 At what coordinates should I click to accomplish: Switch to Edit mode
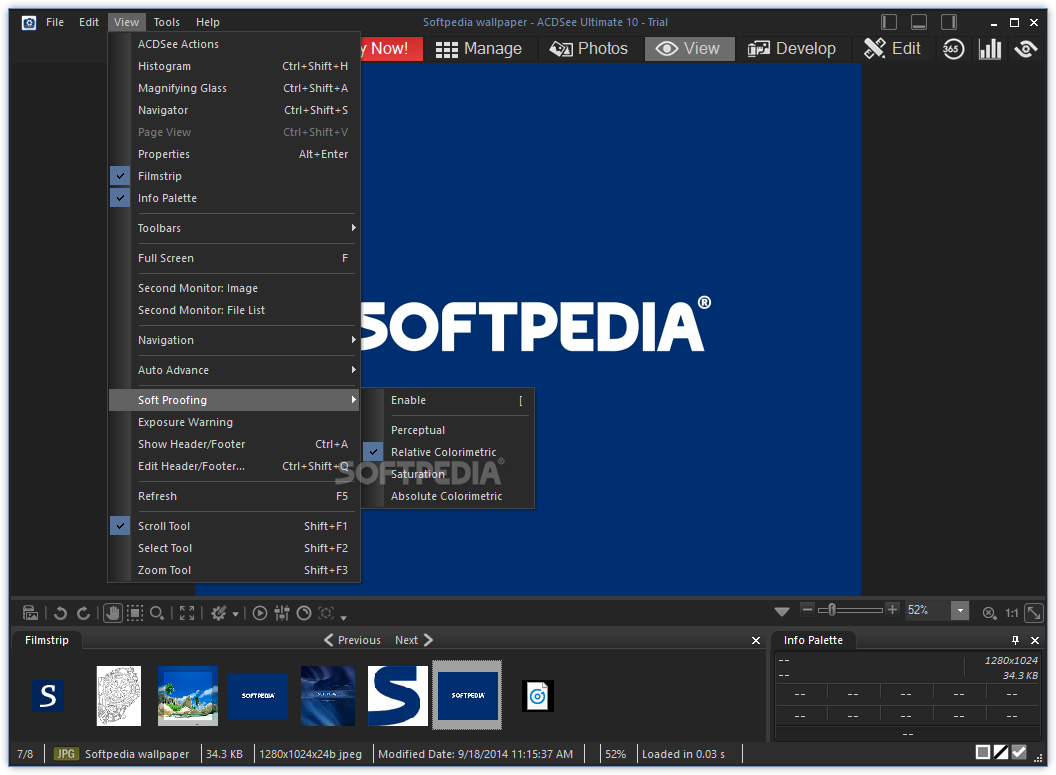click(892, 48)
